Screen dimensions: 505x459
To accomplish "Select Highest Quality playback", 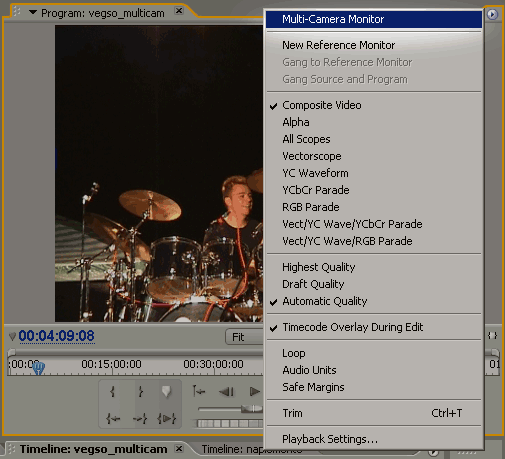I will 374,267.
